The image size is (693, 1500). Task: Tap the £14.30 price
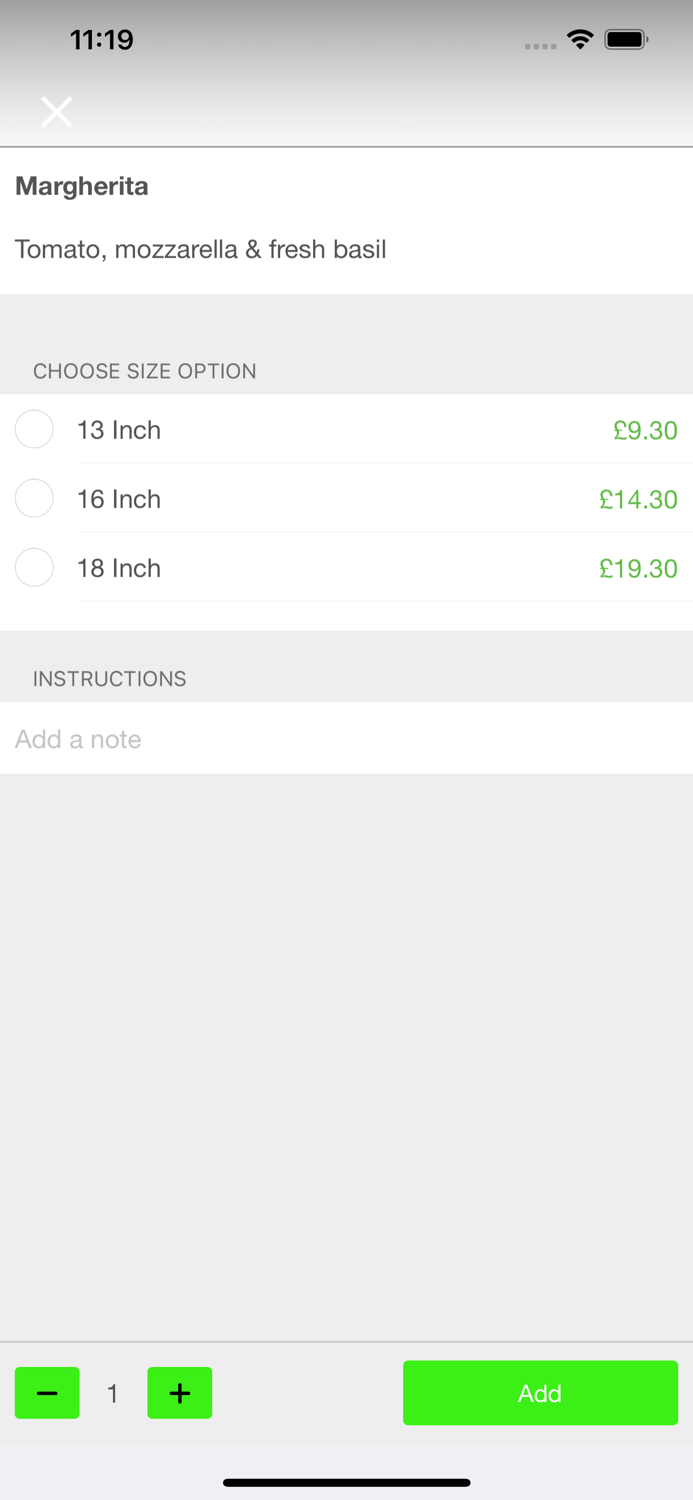point(638,500)
